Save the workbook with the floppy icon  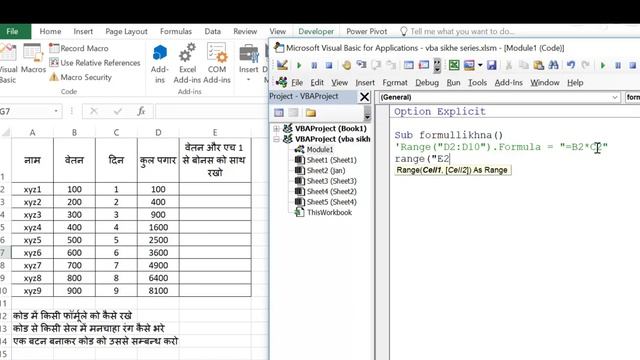(x=491, y=65)
